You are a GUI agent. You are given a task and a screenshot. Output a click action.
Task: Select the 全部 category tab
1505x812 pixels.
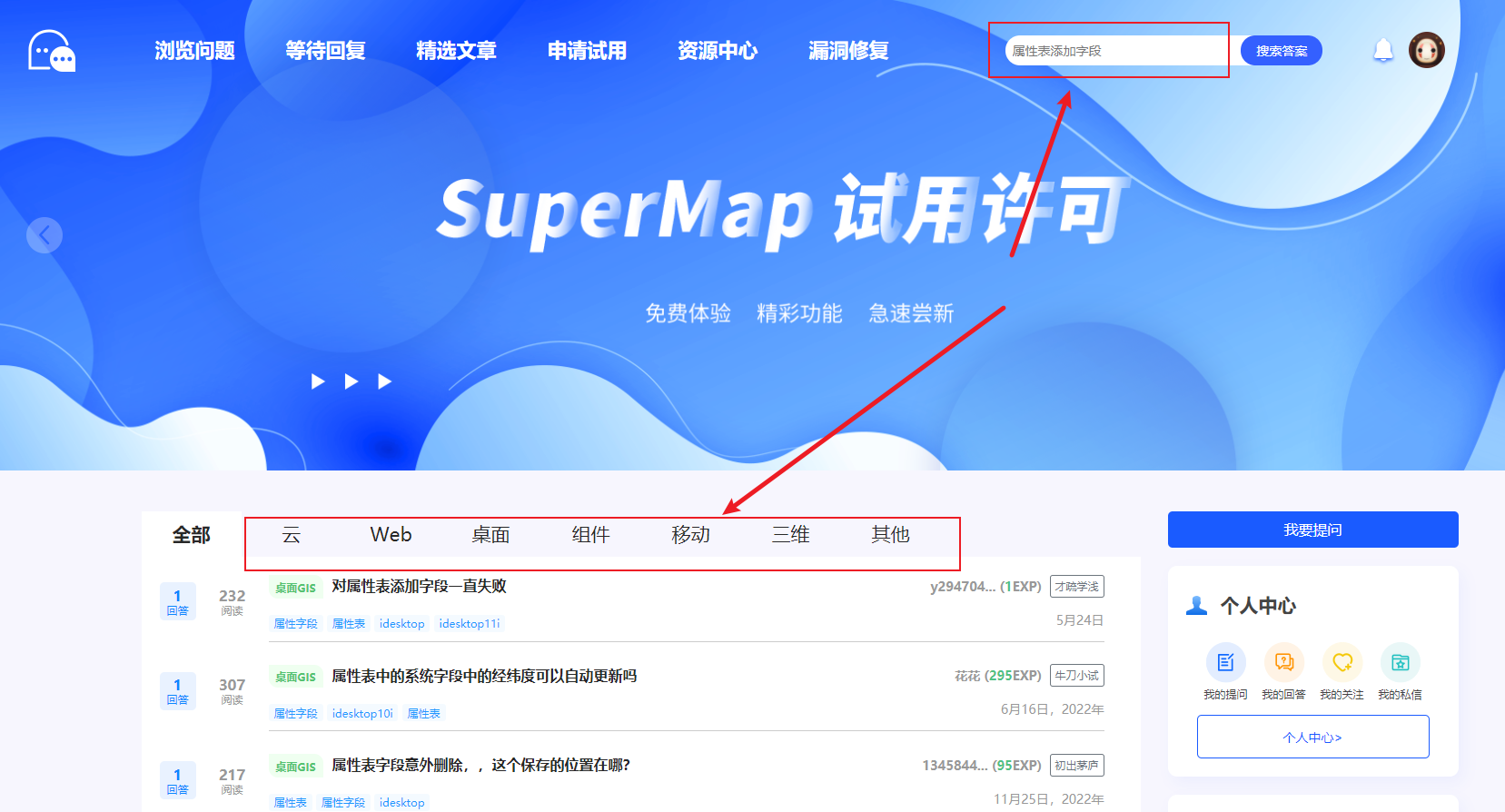point(192,535)
